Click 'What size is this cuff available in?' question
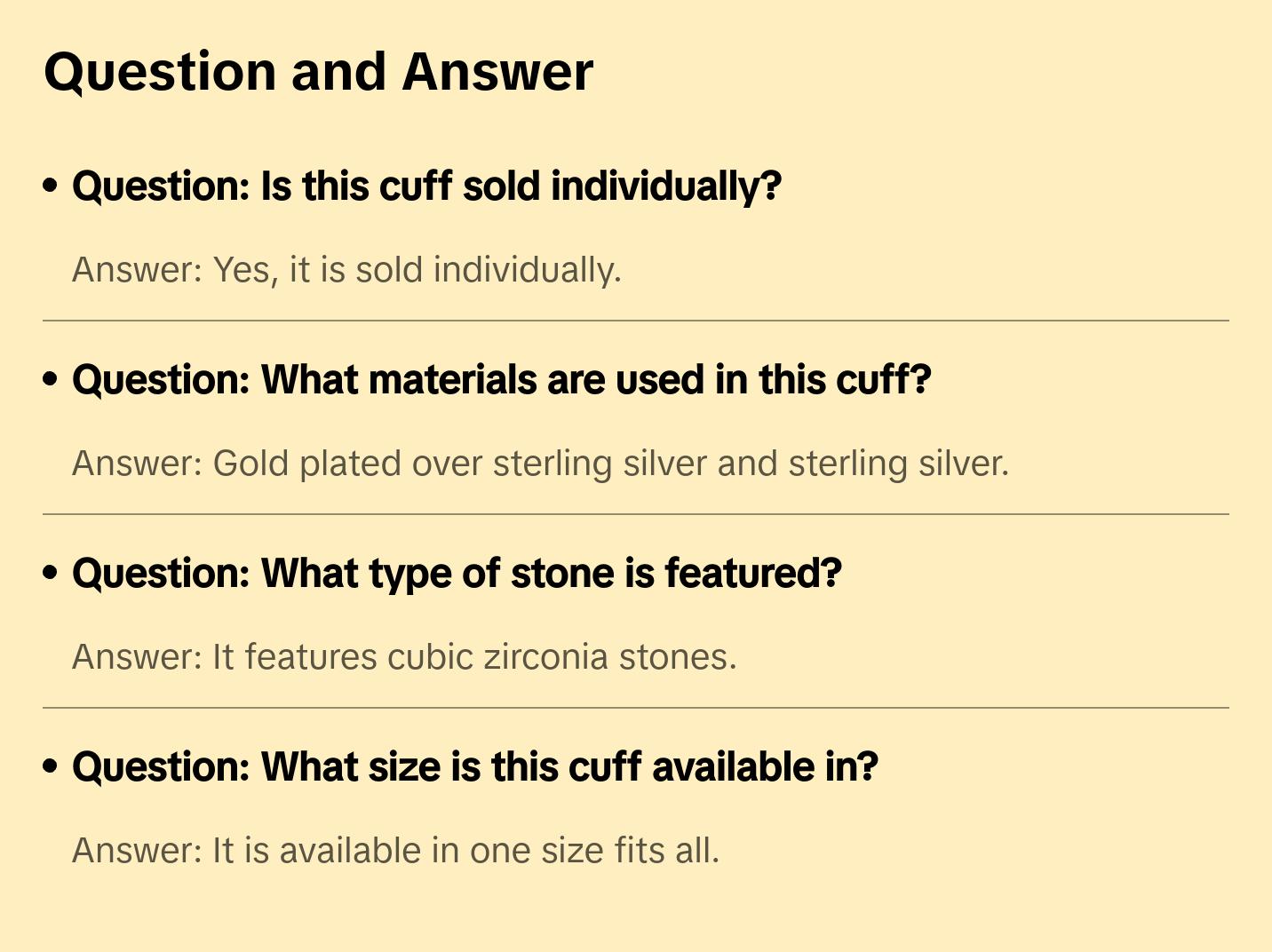This screenshot has width=1272, height=952. click(x=474, y=767)
